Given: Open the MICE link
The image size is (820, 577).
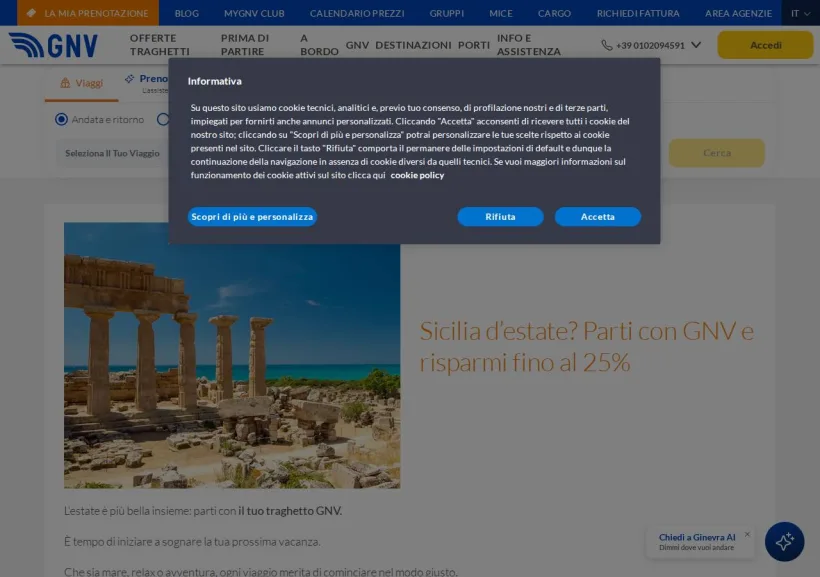Looking at the screenshot, I should pyautogui.click(x=501, y=13).
